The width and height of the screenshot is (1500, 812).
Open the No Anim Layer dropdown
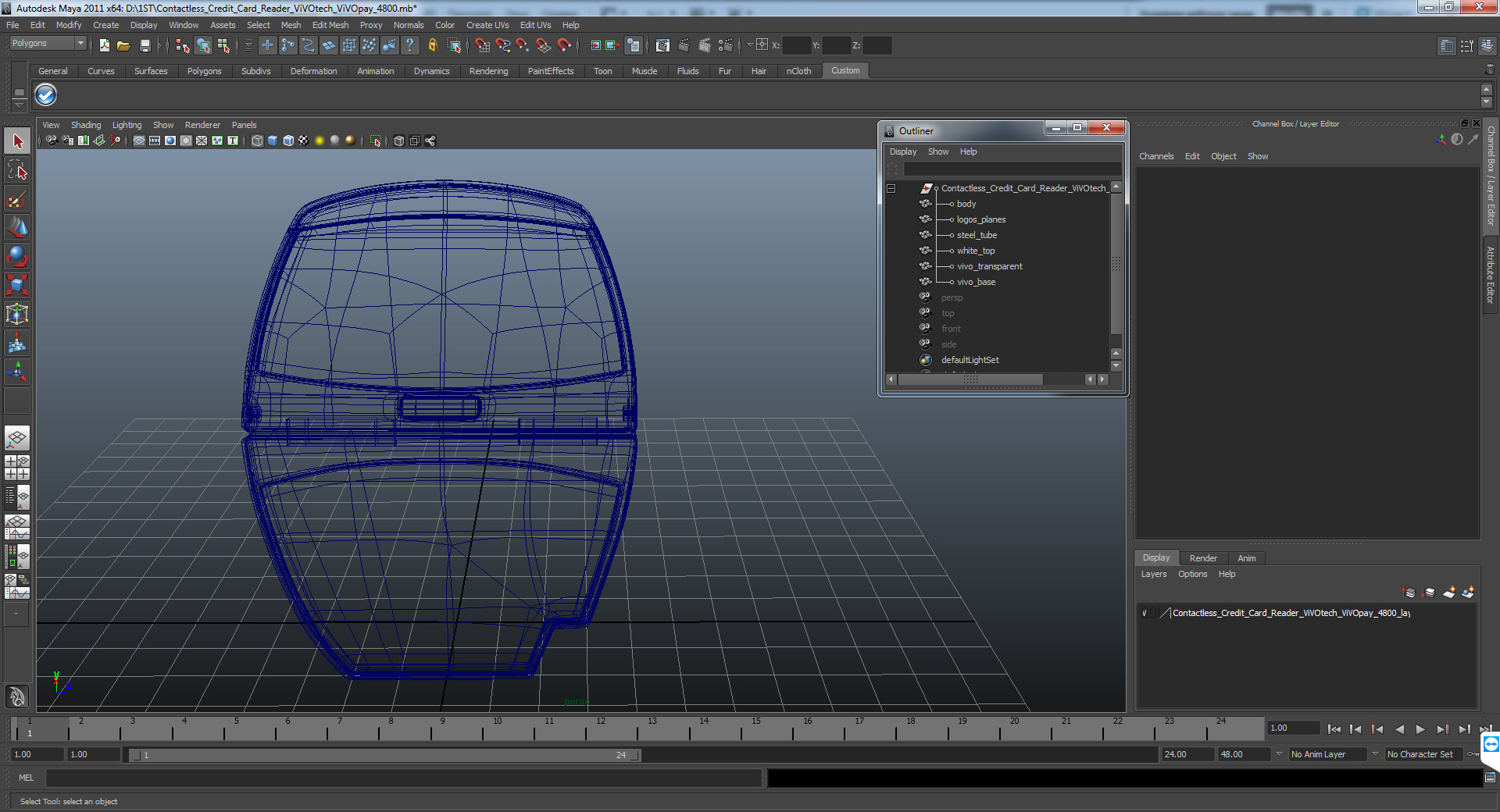(1328, 754)
